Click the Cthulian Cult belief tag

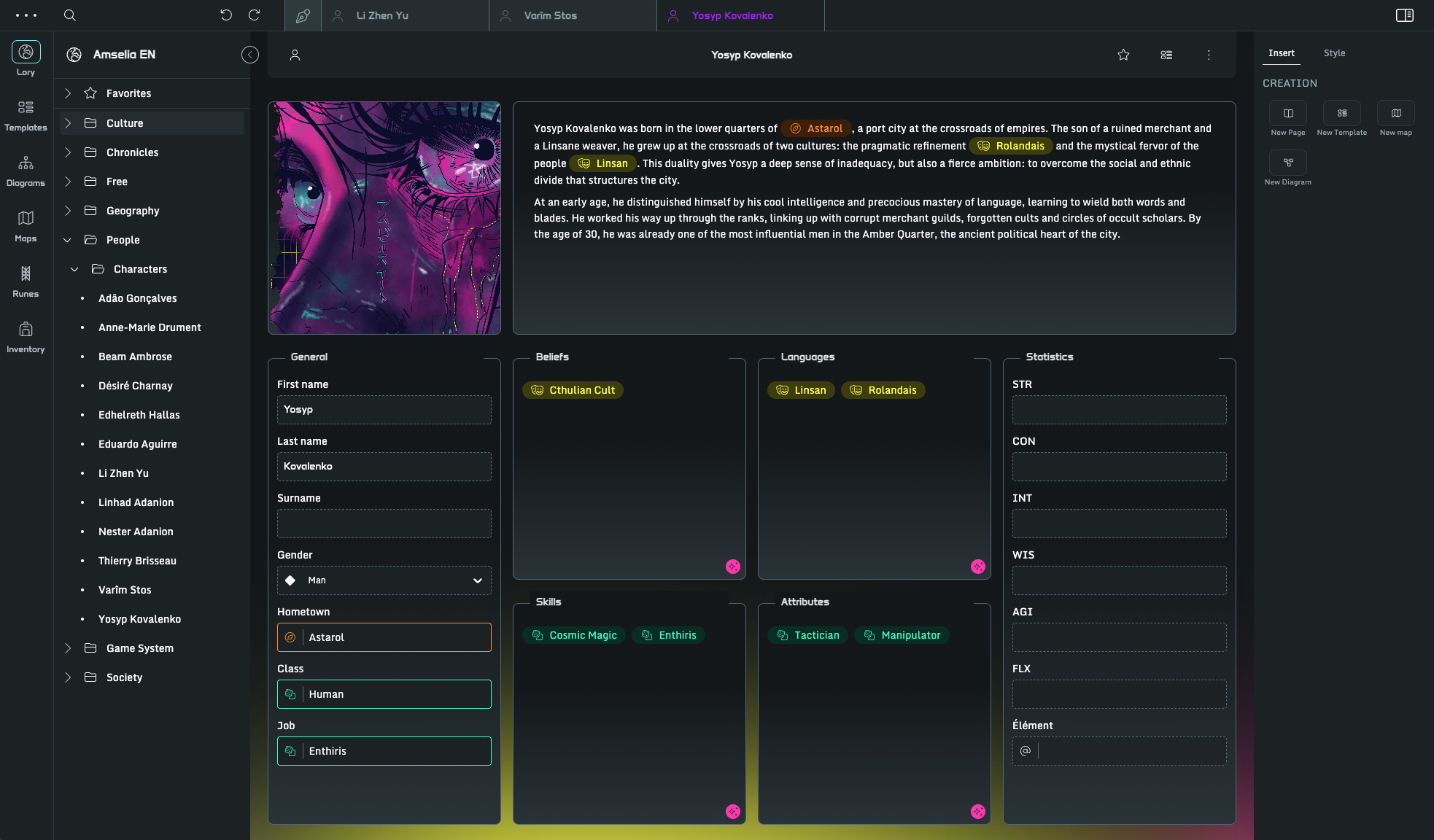(573, 390)
